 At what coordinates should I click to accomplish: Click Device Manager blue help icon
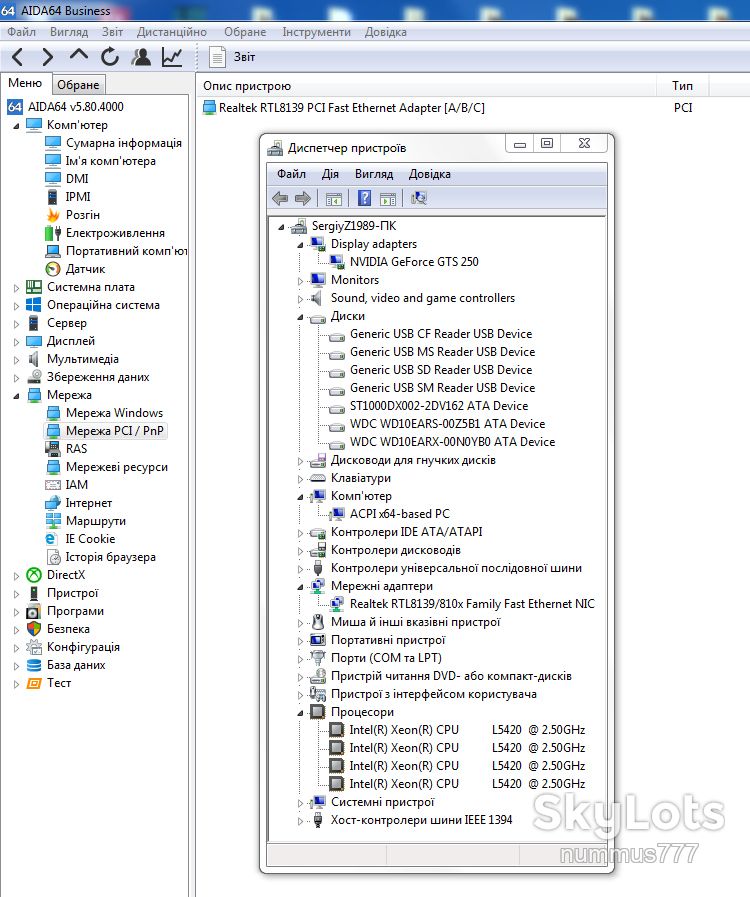[x=364, y=199]
